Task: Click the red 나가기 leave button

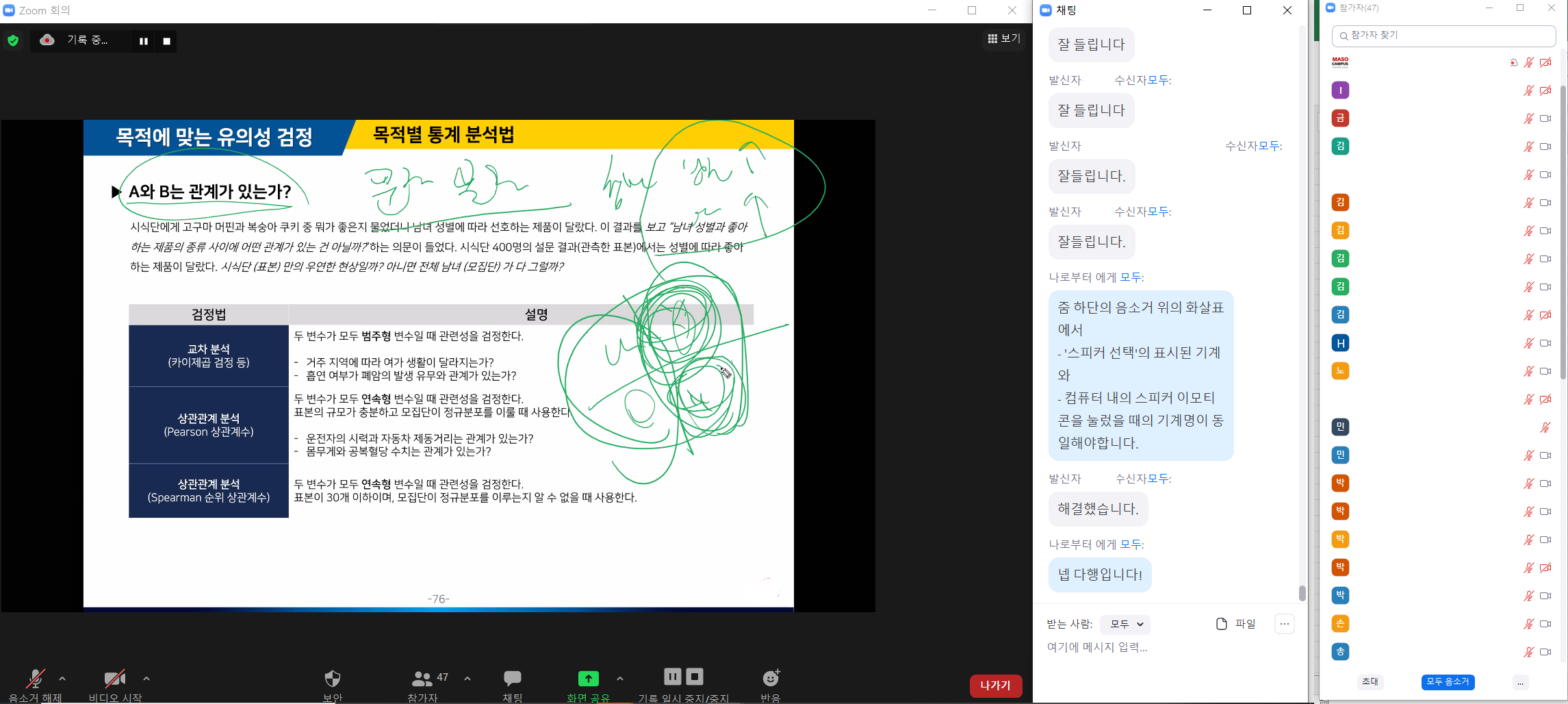Action: click(x=995, y=686)
